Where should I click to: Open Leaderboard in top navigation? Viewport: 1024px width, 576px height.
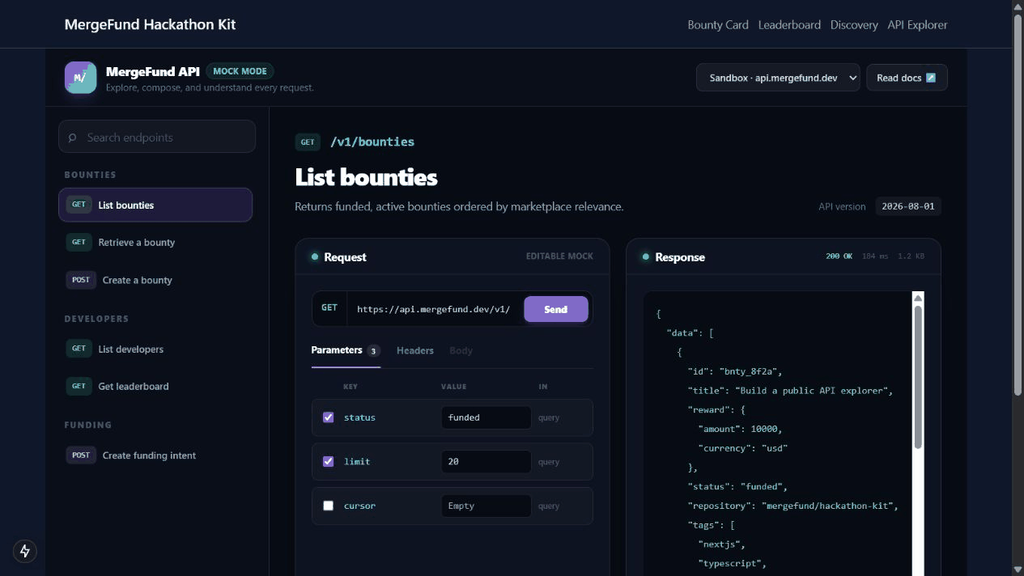click(x=789, y=25)
